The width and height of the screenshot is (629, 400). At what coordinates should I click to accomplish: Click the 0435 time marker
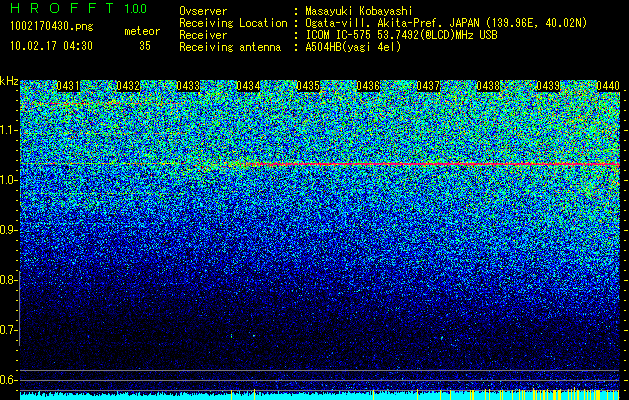pyautogui.click(x=308, y=86)
